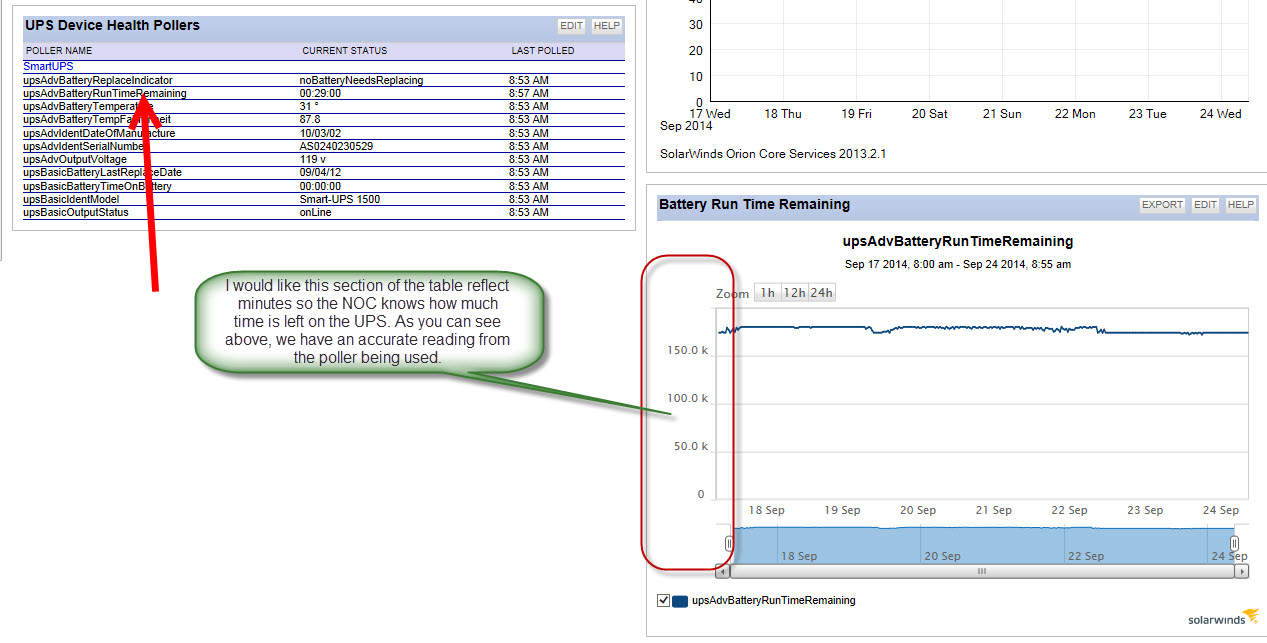
Task: Click the noBatteryNeedsReplacing status value
Action: 361,80
